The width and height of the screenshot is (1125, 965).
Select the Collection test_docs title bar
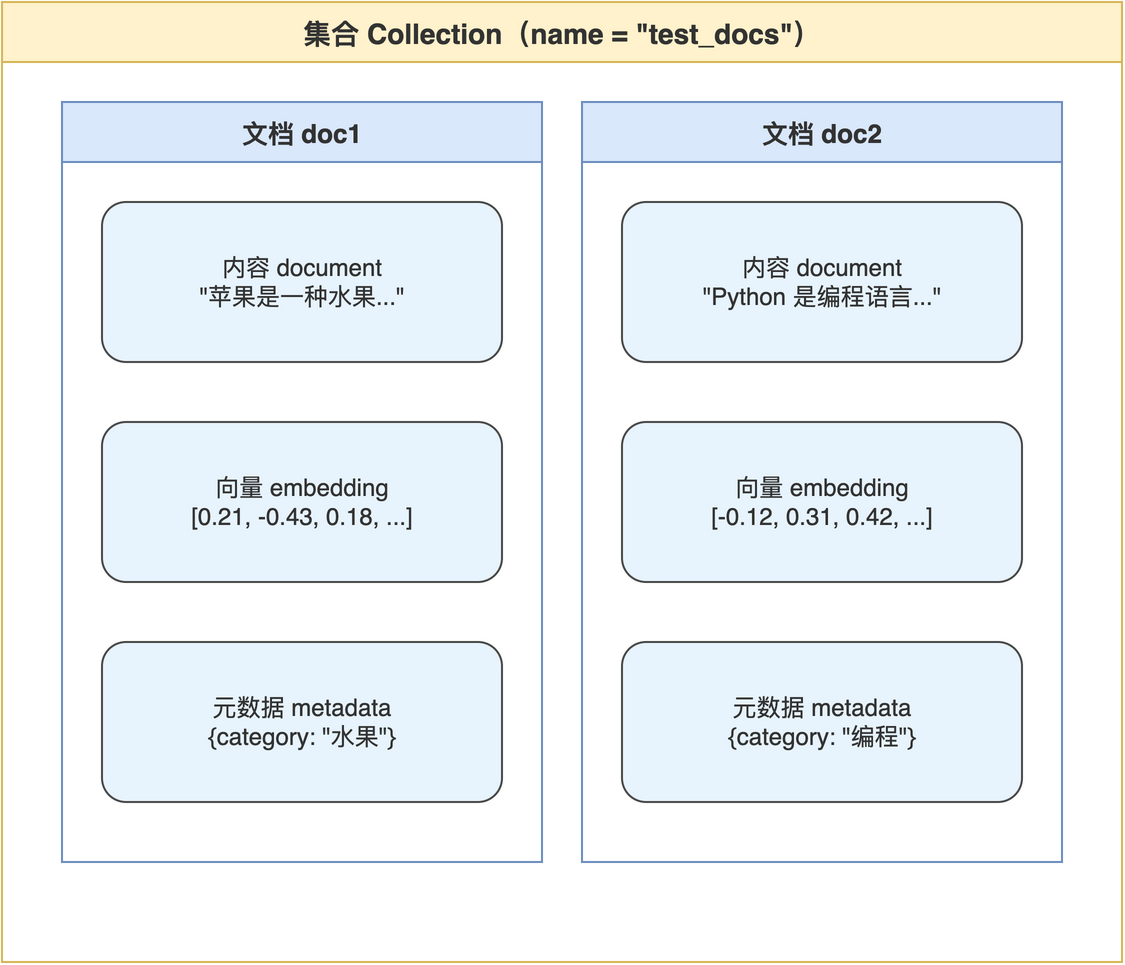[562, 33]
